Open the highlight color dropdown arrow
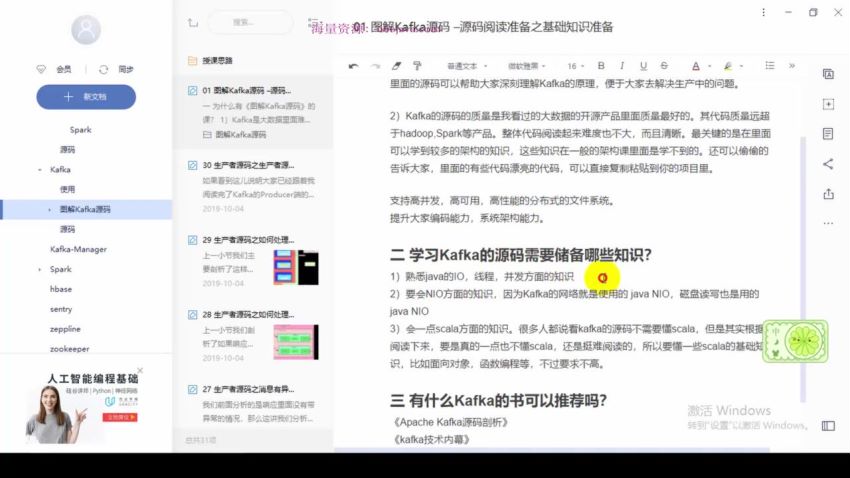Image resolution: width=850 pixels, height=478 pixels. (x=741, y=66)
